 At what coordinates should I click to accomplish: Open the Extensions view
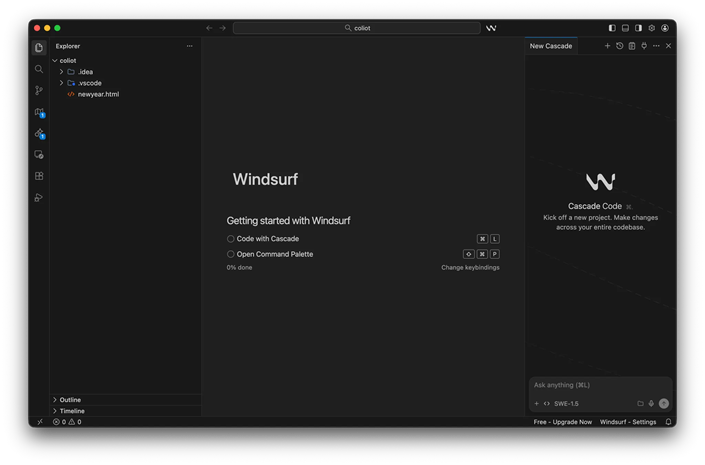tap(39, 176)
